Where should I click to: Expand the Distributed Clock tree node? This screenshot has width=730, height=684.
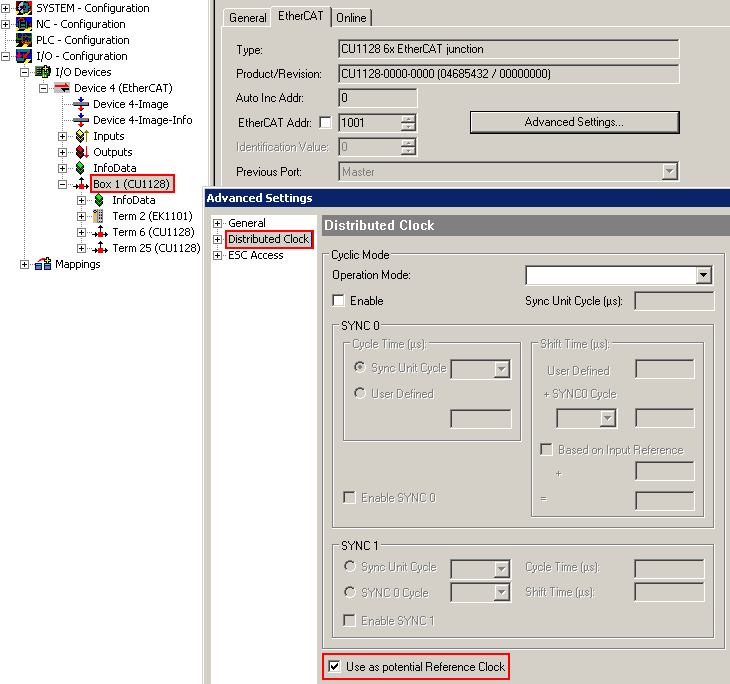pyautogui.click(x=217, y=239)
